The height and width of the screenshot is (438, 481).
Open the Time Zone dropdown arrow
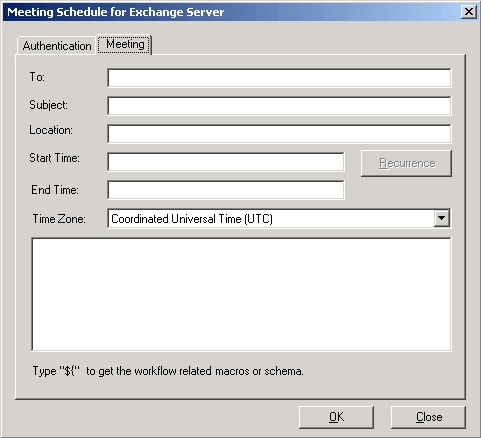(x=442, y=219)
